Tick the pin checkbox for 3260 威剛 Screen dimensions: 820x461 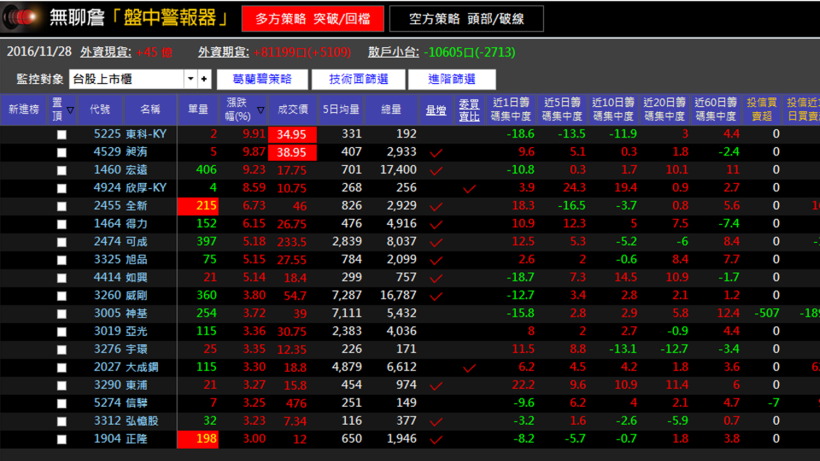[x=62, y=296]
